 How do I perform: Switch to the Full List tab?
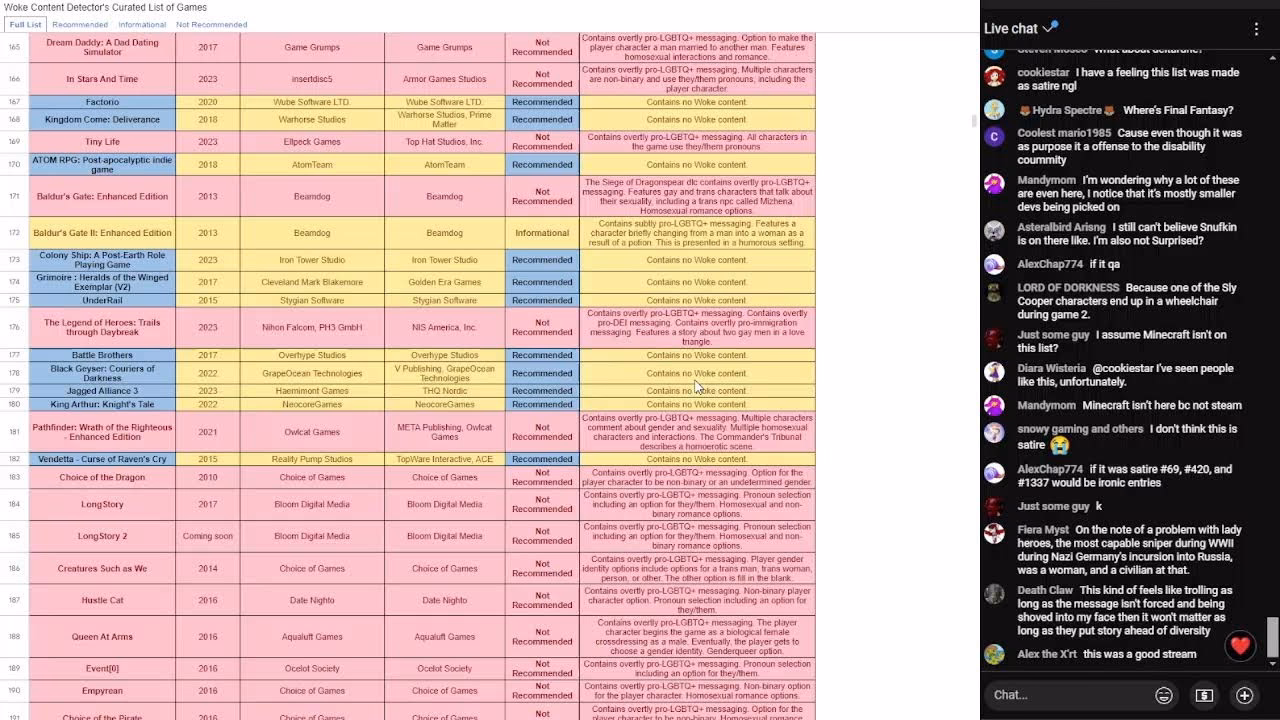(x=26, y=24)
